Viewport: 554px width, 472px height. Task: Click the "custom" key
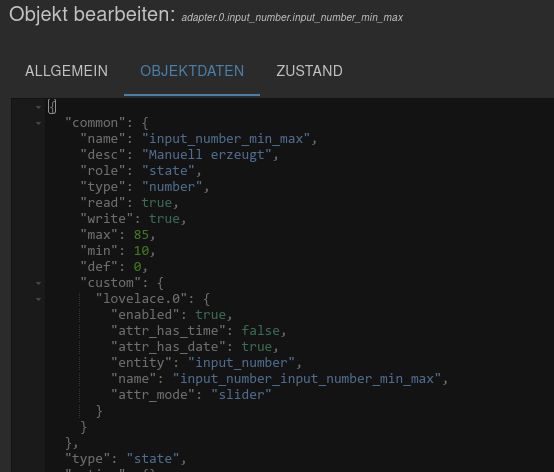tap(111, 283)
